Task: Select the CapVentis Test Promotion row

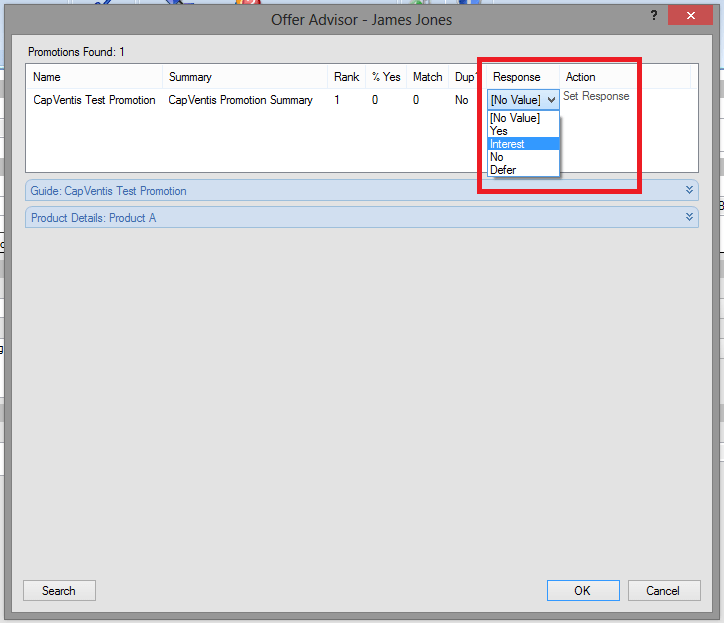Action: [94, 100]
